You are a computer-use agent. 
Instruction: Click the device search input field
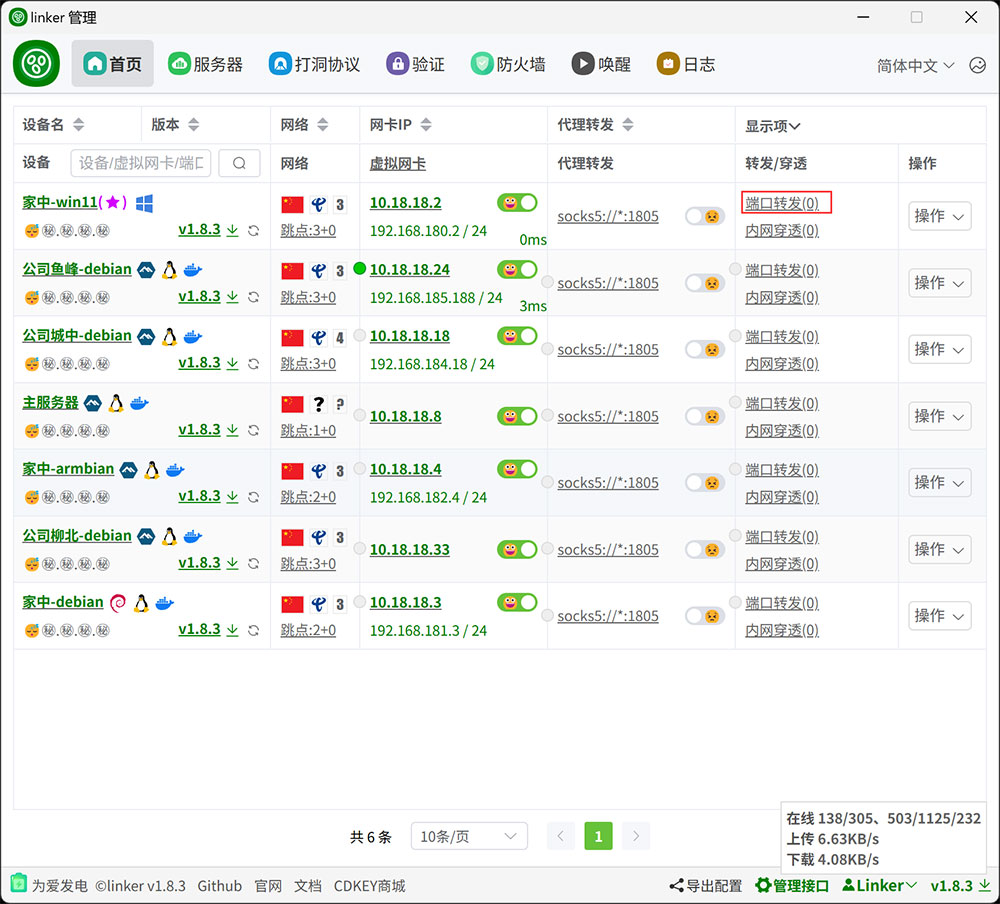pos(142,163)
